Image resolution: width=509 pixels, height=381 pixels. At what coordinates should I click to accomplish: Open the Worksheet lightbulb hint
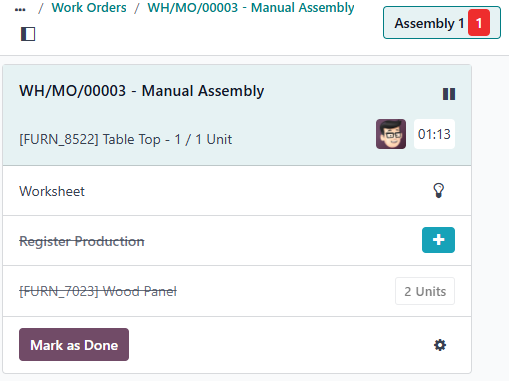pyautogui.click(x=438, y=191)
